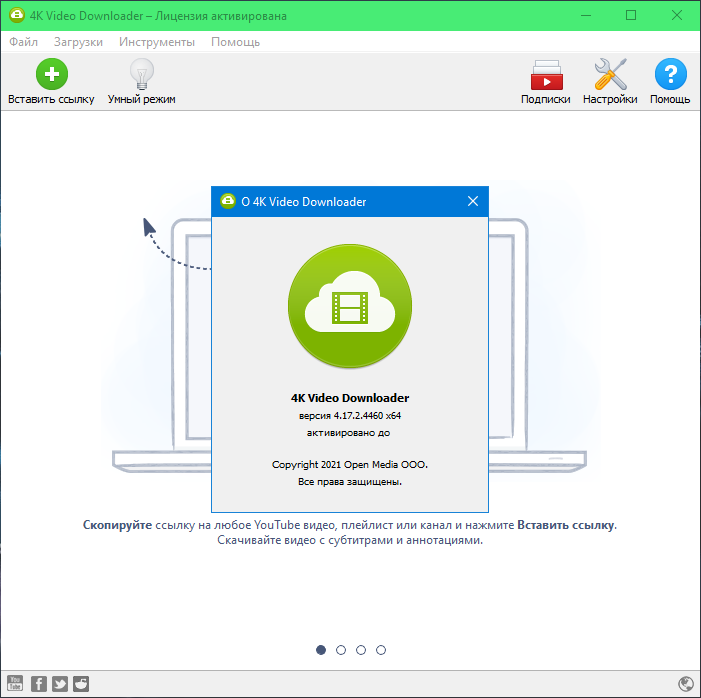Click the small logo in the About dialog title bar
This screenshot has width=701, height=698.
(x=228, y=201)
